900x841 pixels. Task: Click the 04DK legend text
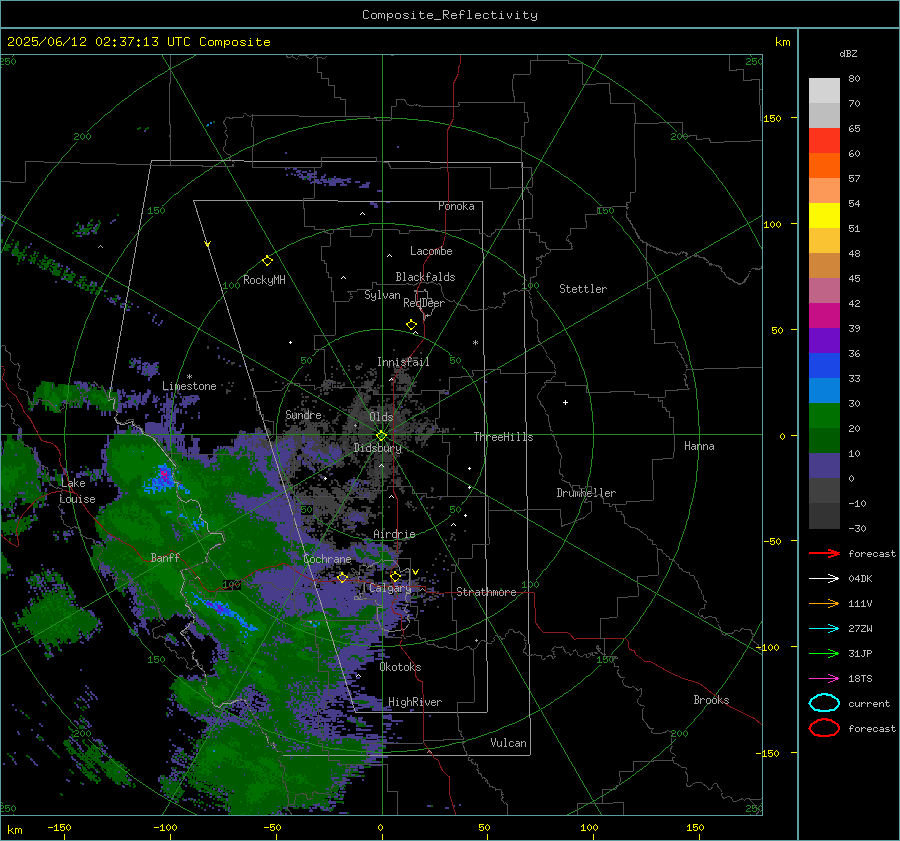pos(860,579)
